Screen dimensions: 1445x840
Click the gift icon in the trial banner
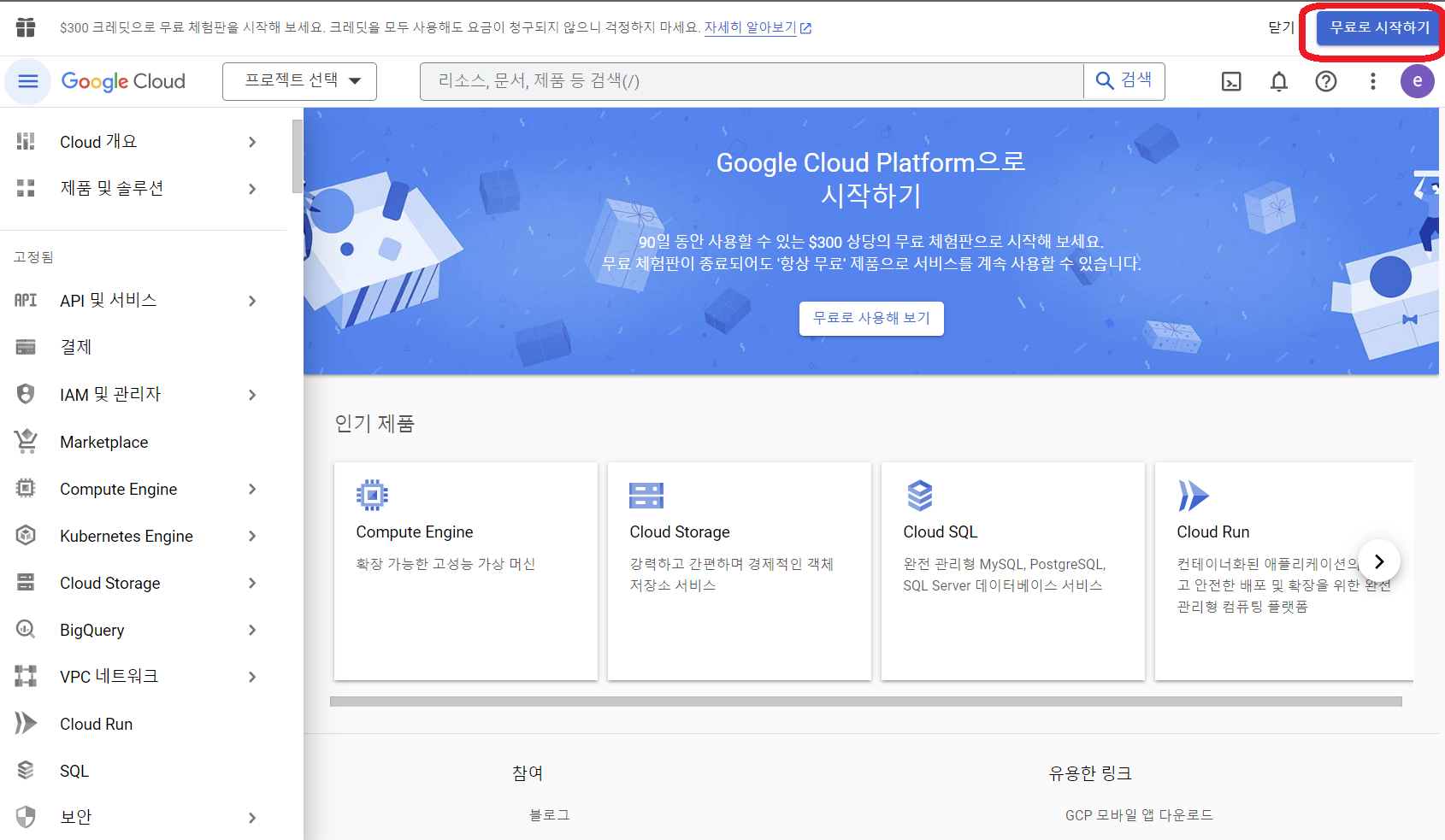click(x=26, y=27)
